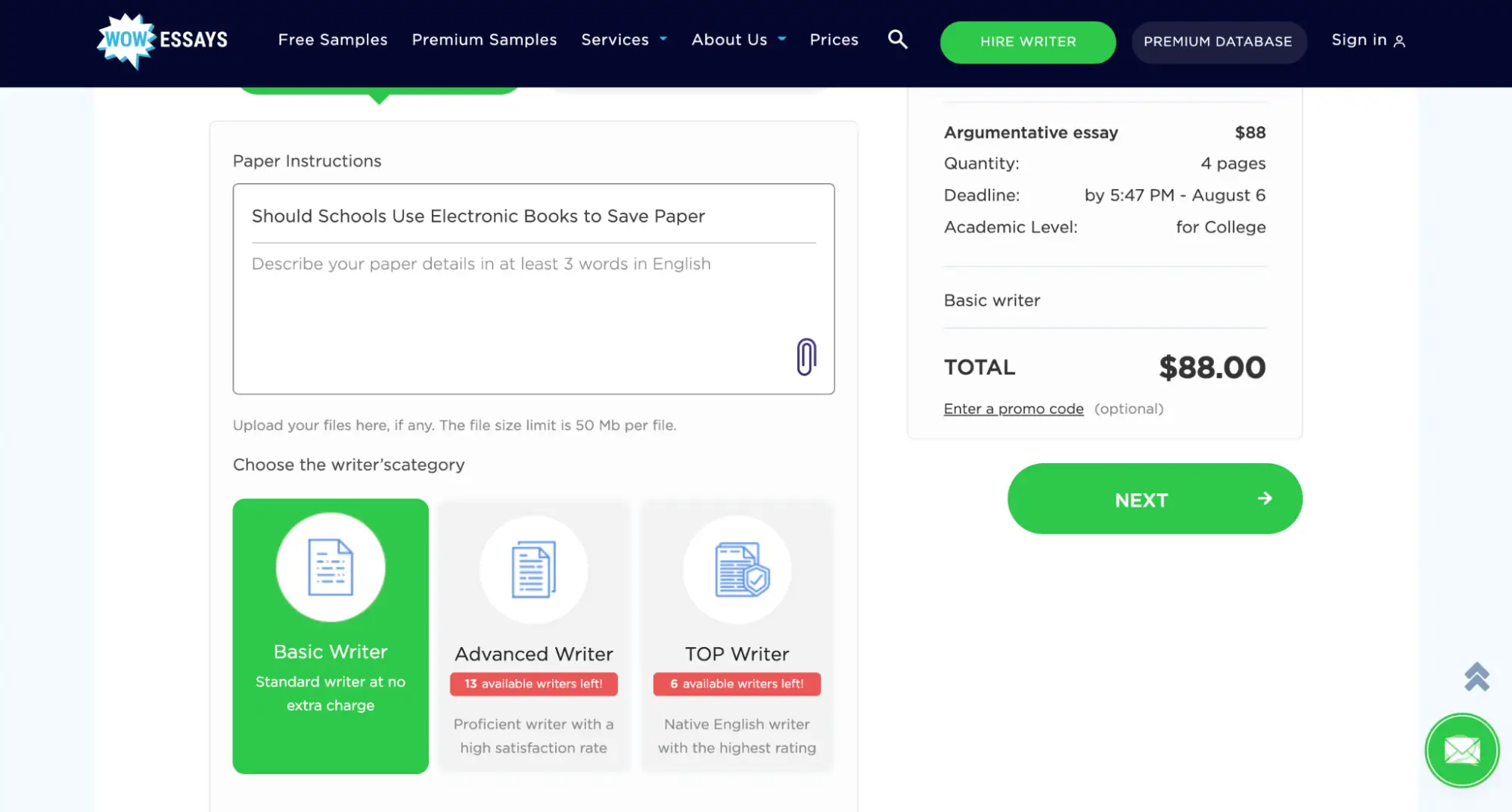This screenshot has height=812, width=1512.
Task: Open the Free Samples menu item
Action: tap(333, 39)
